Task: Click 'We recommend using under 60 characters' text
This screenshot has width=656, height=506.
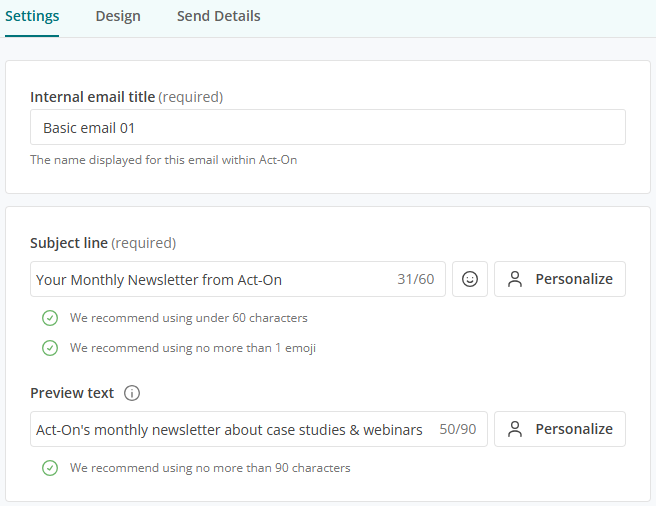Action: pyautogui.click(x=189, y=318)
